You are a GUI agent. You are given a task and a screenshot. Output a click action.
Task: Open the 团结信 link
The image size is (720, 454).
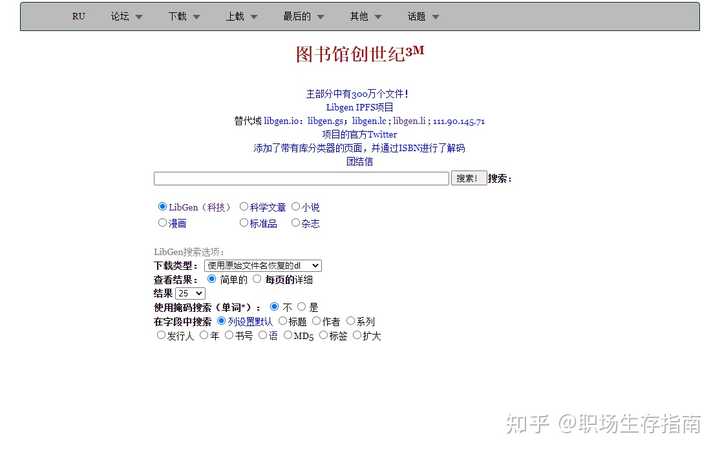point(360,162)
